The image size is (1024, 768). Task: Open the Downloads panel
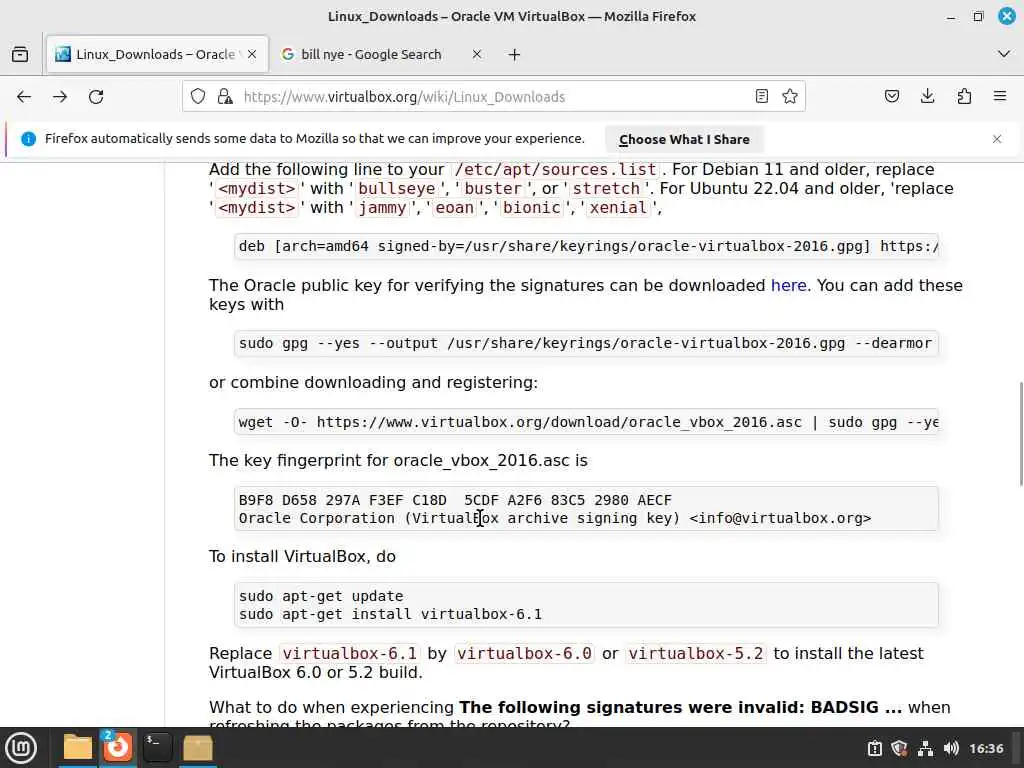(x=927, y=97)
